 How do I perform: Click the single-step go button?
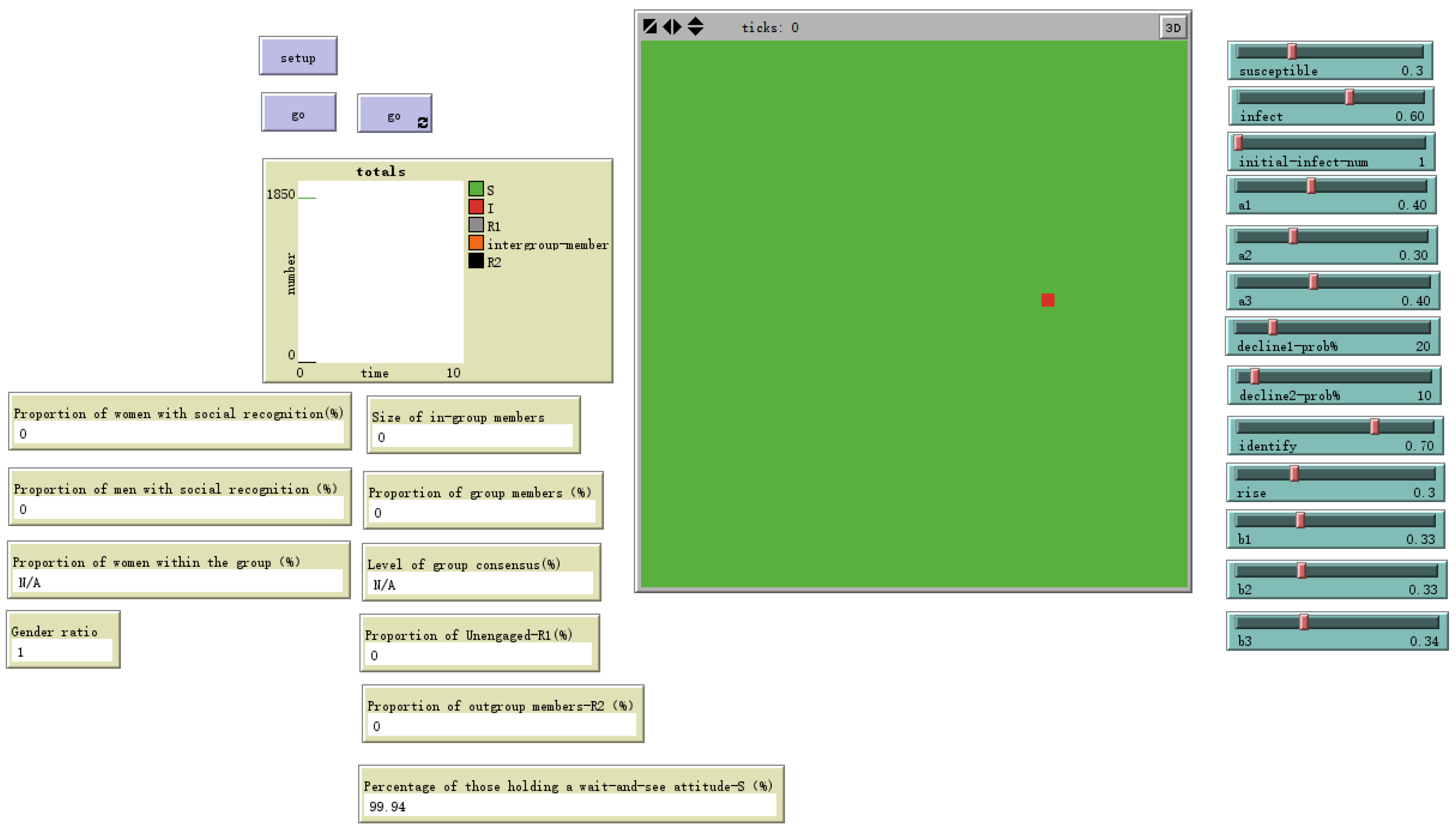pyautogui.click(x=299, y=113)
